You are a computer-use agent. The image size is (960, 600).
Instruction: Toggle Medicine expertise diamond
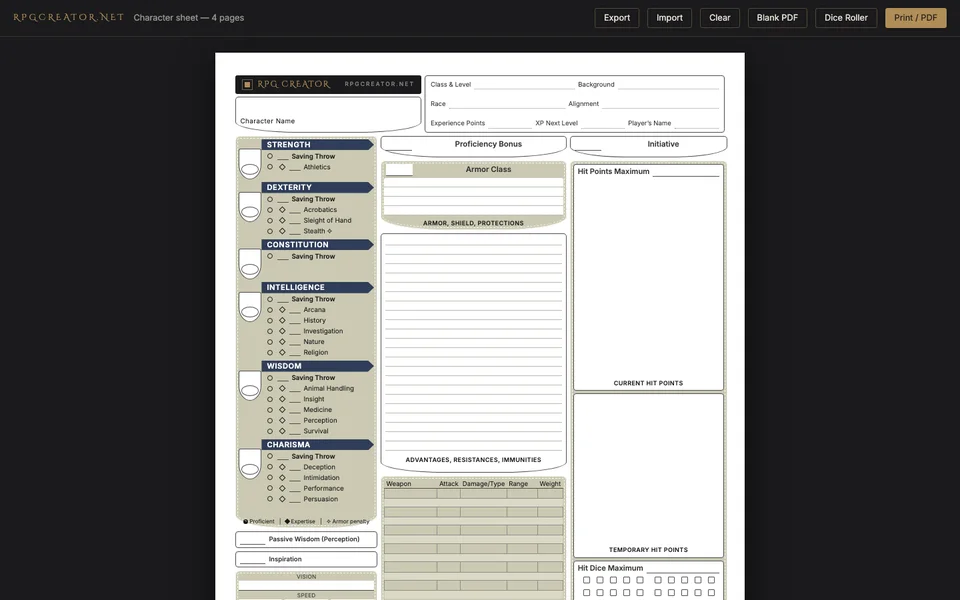click(282, 410)
